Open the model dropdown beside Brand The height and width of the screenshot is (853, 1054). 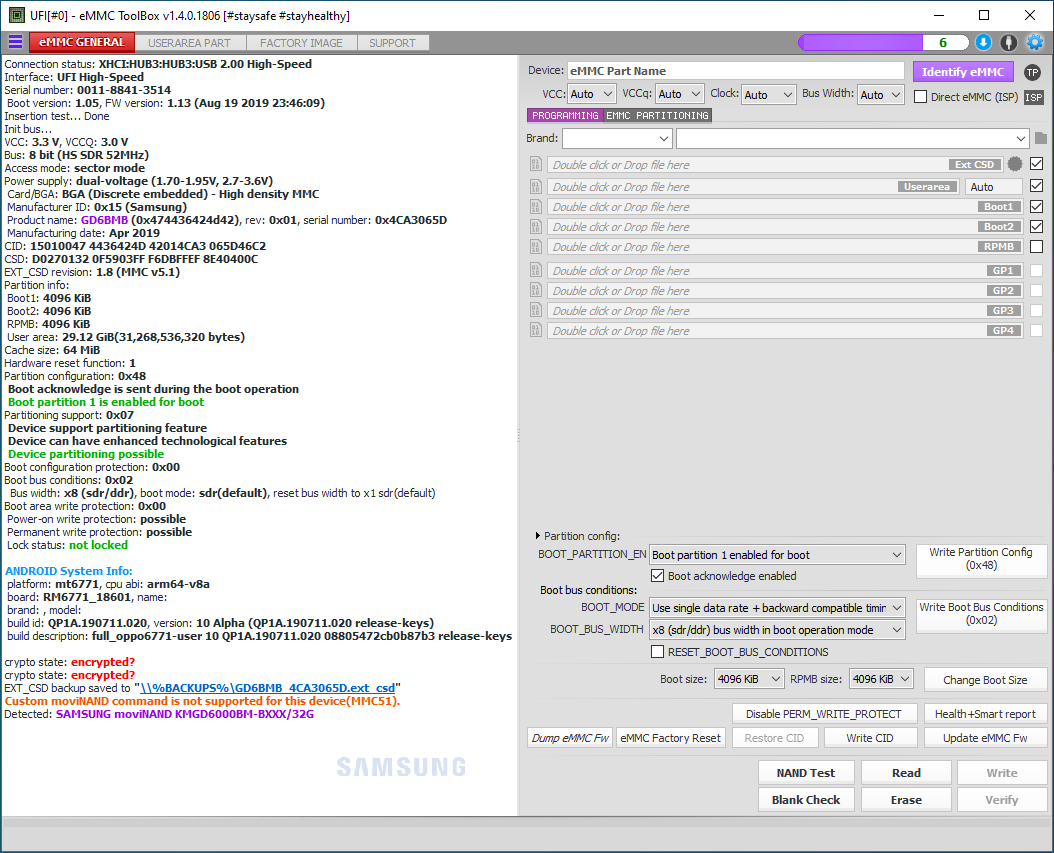coord(852,138)
